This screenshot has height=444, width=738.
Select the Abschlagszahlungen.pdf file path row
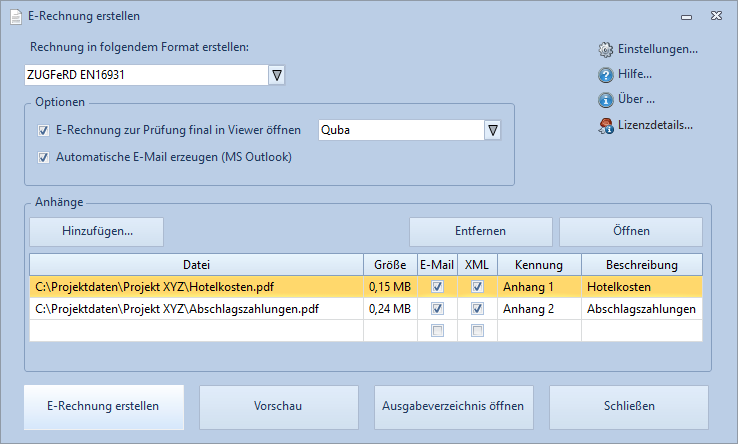coord(196,308)
